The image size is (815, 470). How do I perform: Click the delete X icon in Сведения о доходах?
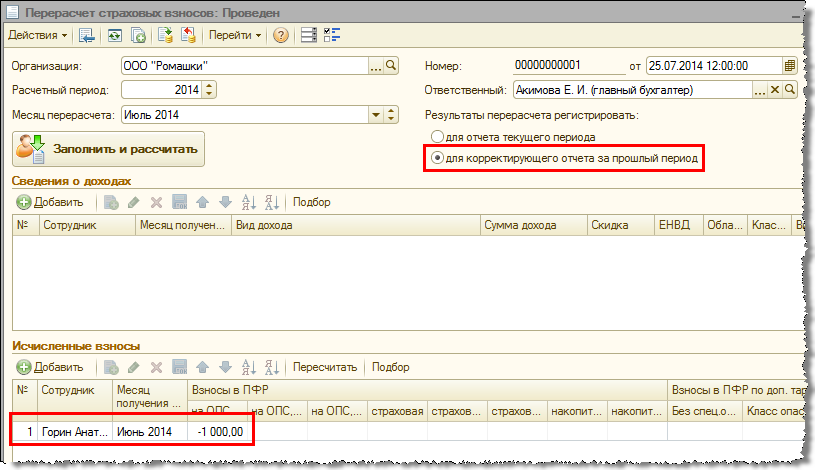pyautogui.click(x=156, y=202)
